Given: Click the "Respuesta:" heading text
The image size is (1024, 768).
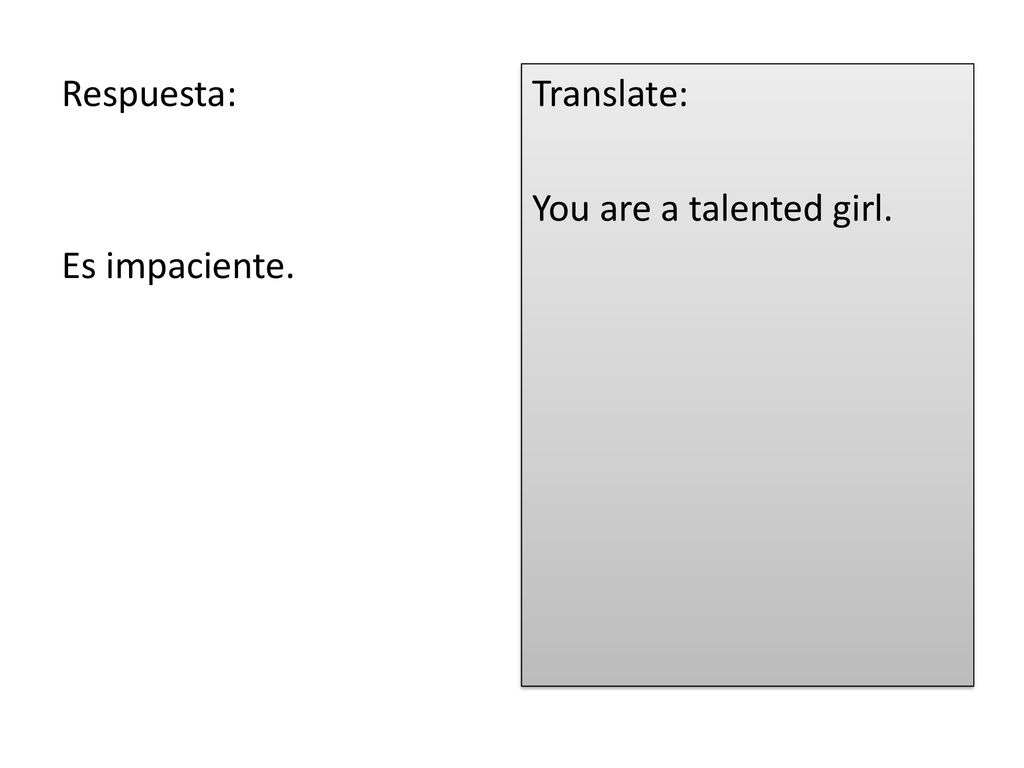Looking at the screenshot, I should click(x=149, y=95).
